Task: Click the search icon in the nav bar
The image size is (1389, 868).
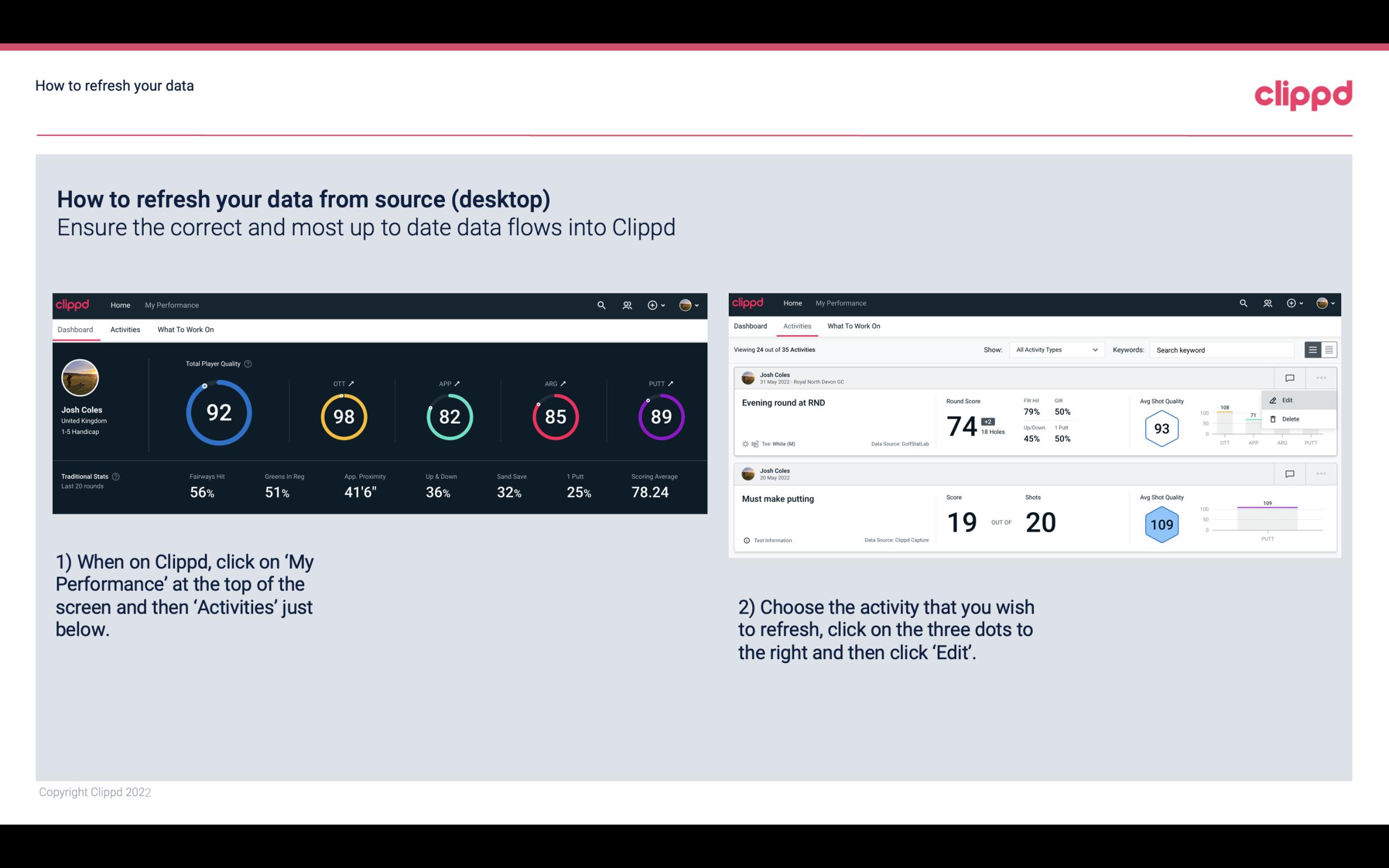Action: click(x=600, y=304)
